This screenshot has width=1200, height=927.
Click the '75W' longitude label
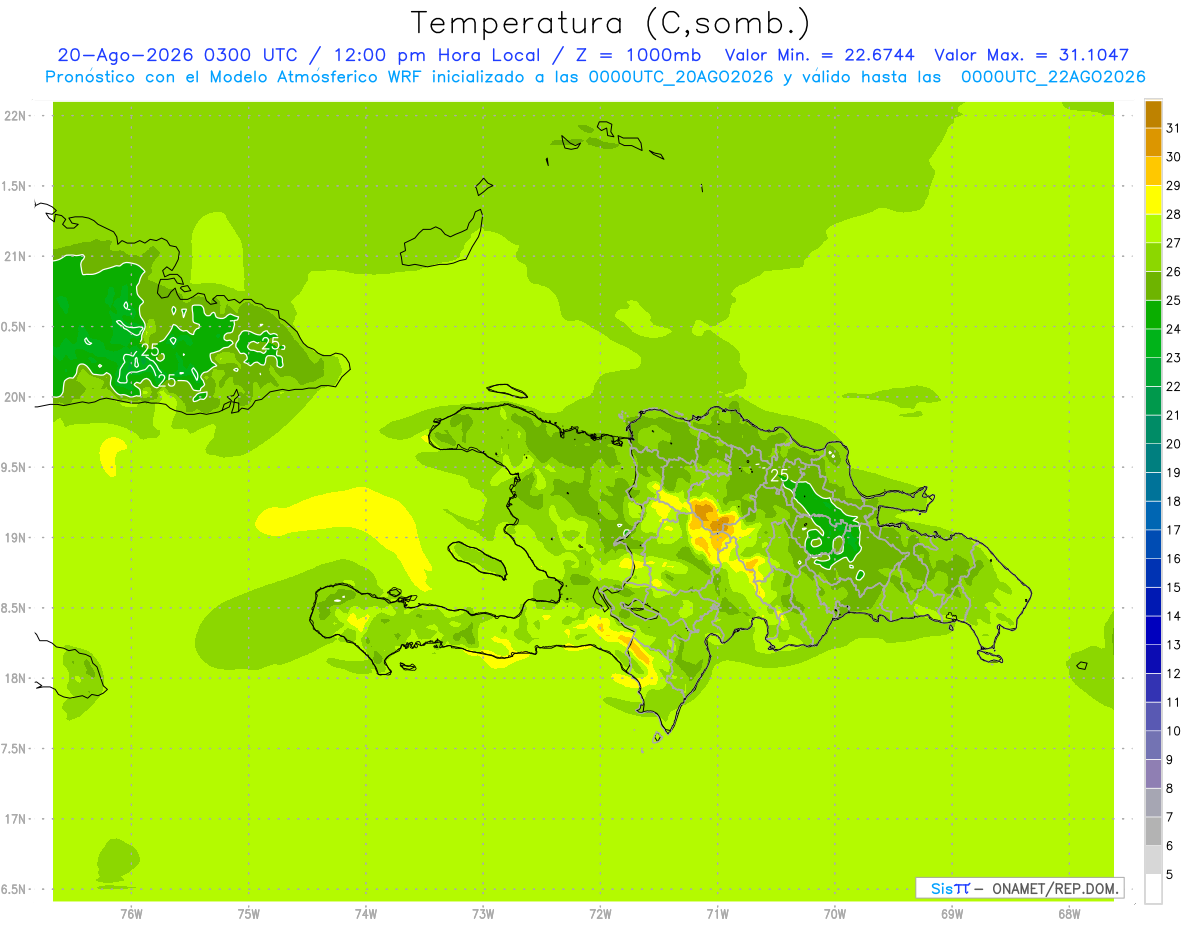[249, 914]
